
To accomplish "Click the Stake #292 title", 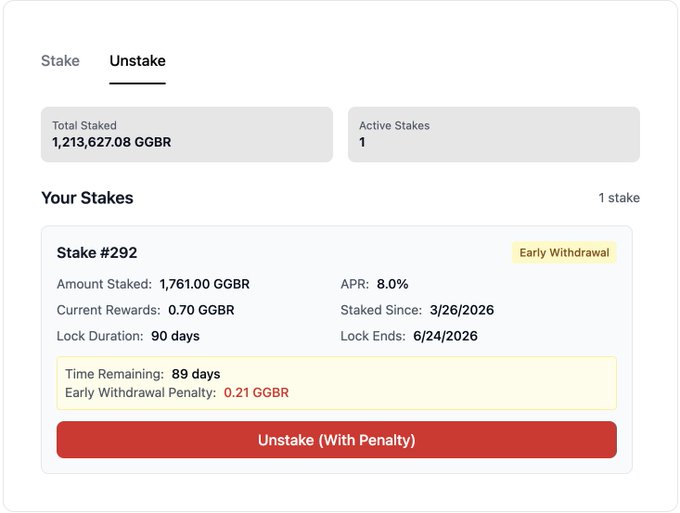I will pos(97,253).
